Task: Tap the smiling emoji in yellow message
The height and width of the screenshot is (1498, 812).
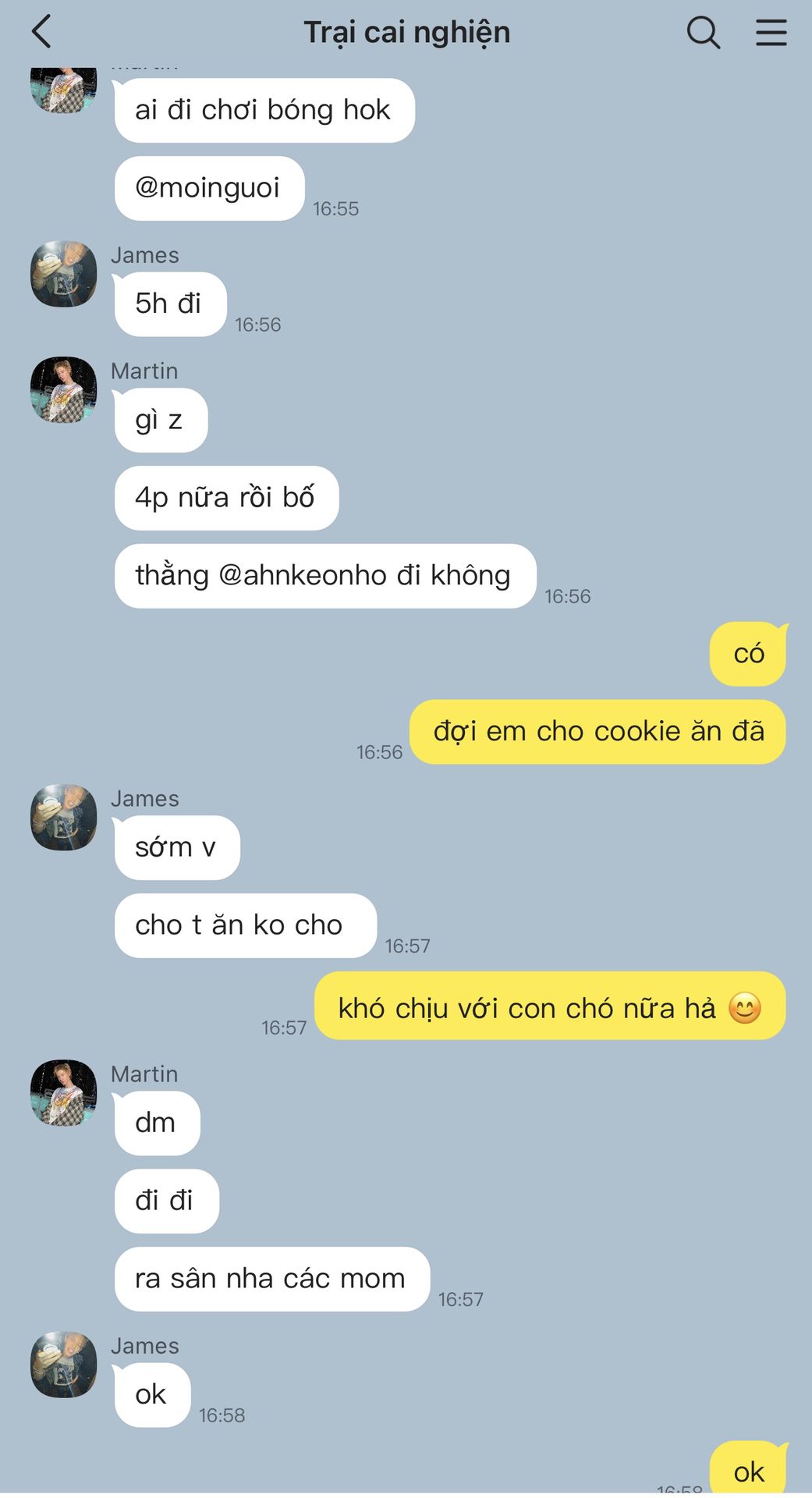Action: coord(745,1008)
